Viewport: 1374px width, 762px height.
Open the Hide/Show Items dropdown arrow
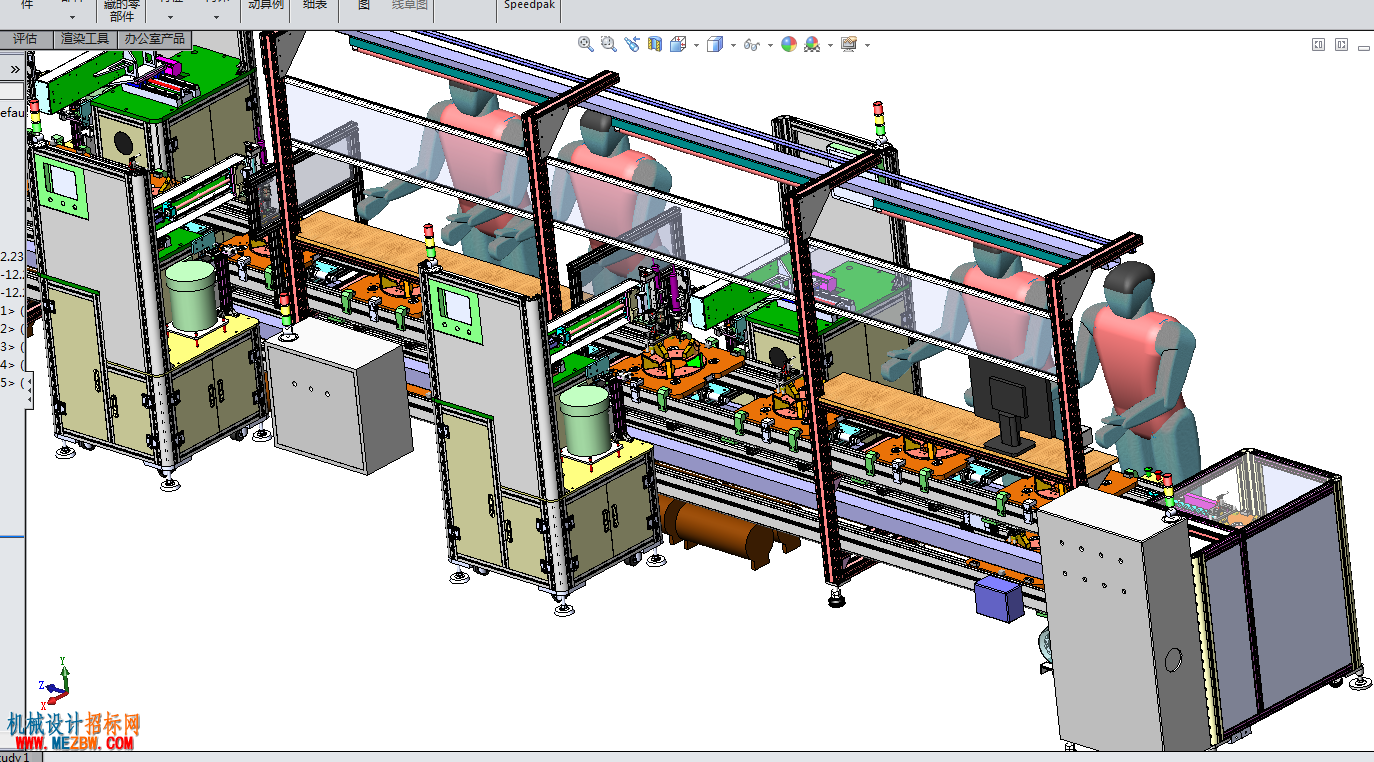point(770,45)
